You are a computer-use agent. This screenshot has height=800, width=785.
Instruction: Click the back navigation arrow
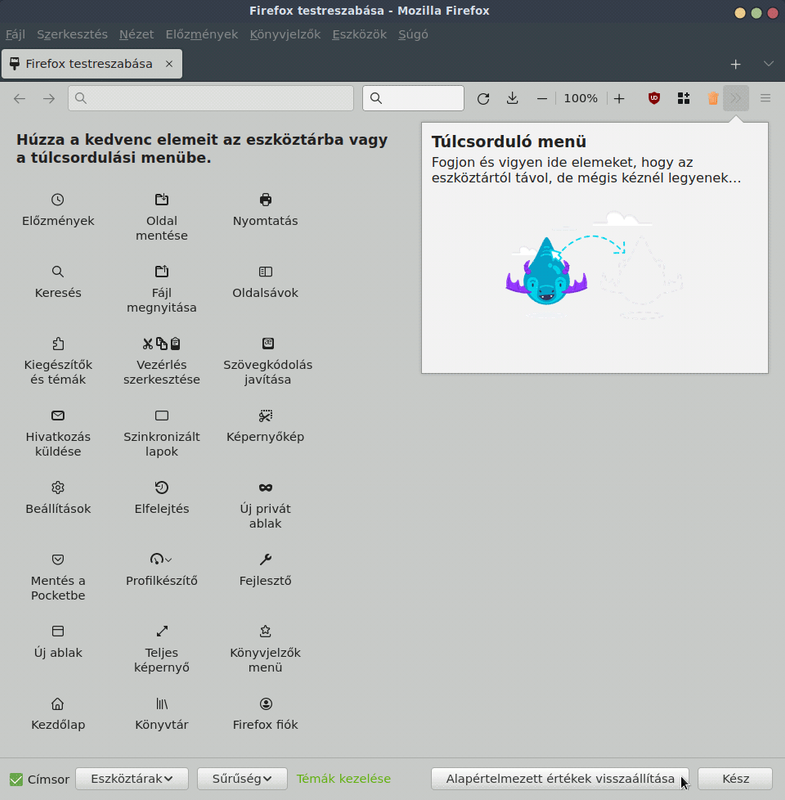(19, 98)
